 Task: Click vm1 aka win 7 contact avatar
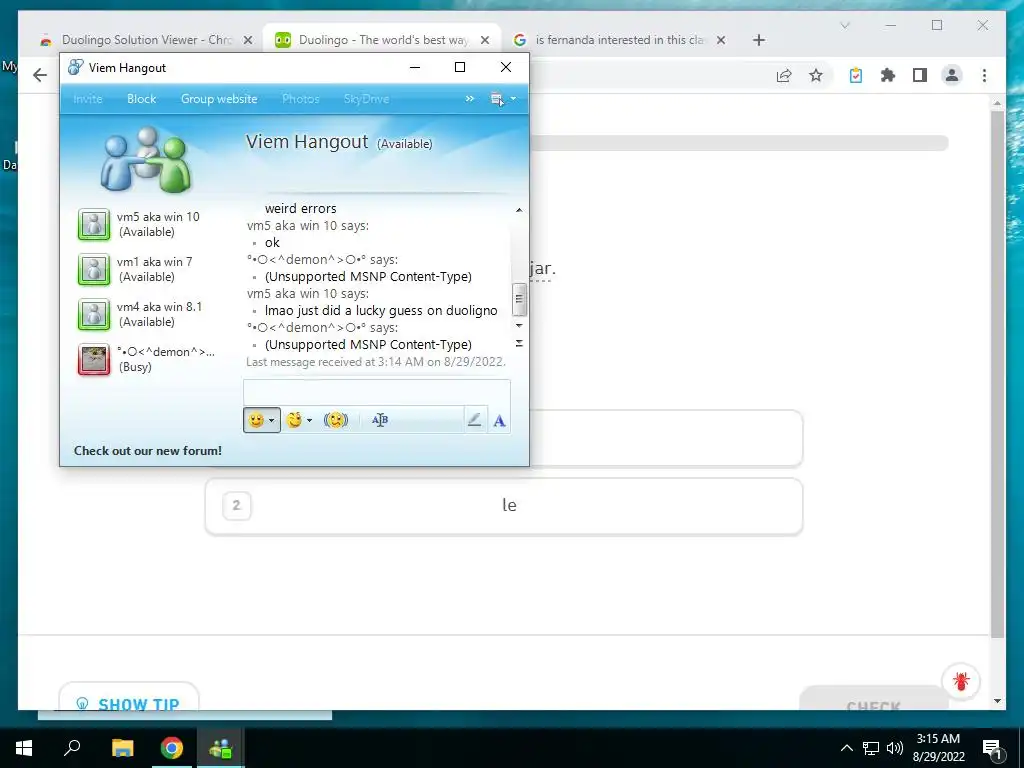click(x=94, y=269)
